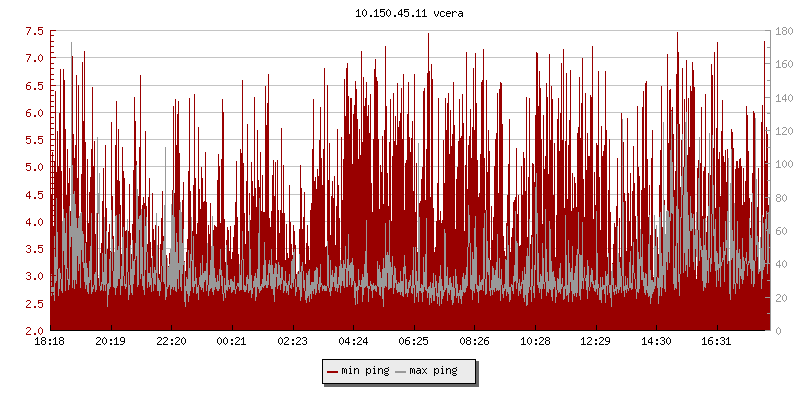800x400 pixels.
Task: Click the 18:18 time label on x-axis
Action: point(50,341)
